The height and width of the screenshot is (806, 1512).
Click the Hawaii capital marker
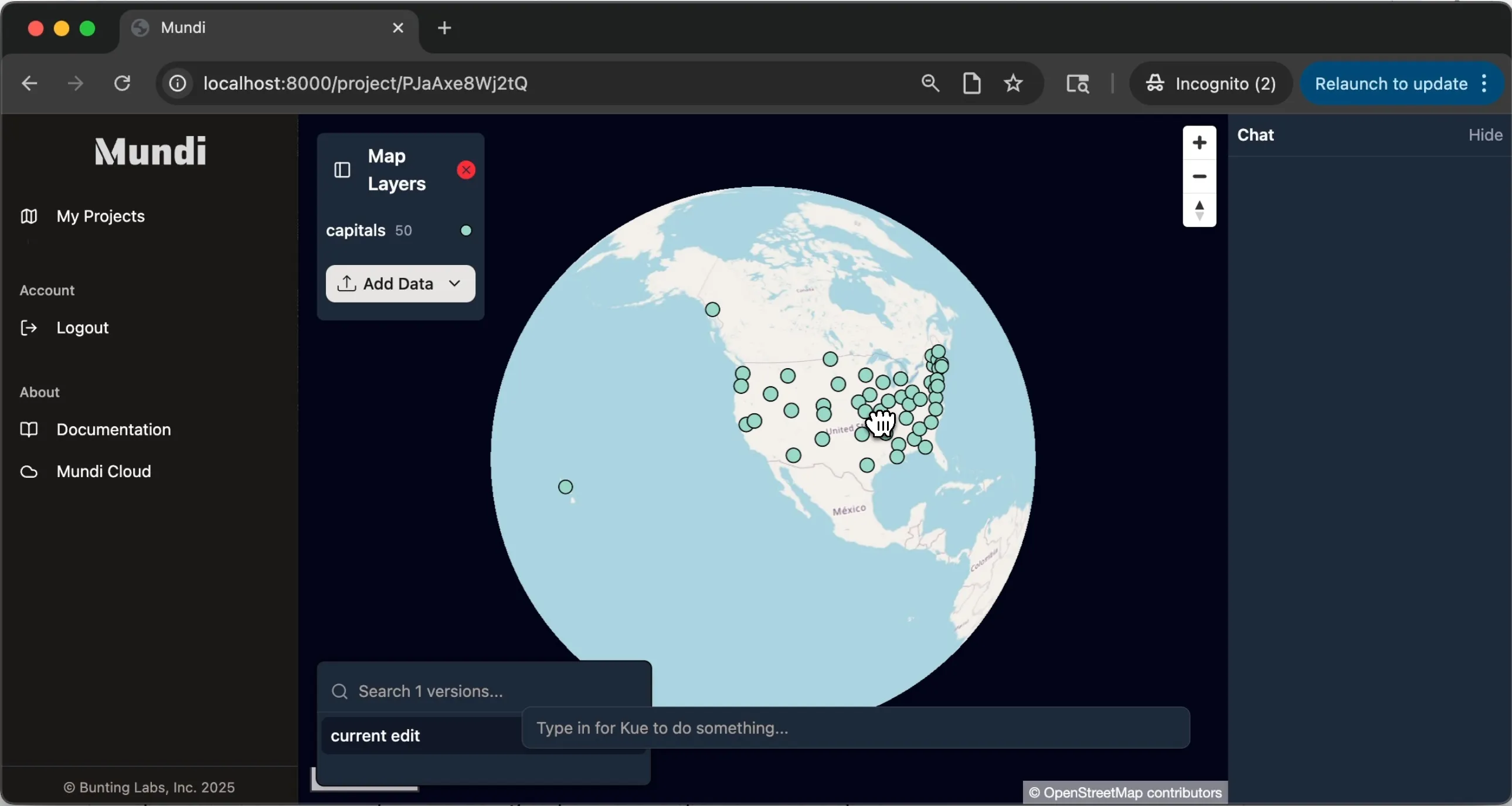[x=565, y=487]
